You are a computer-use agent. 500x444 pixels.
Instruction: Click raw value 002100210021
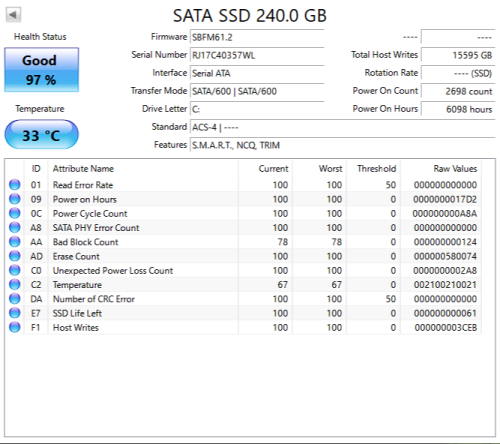[445, 285]
